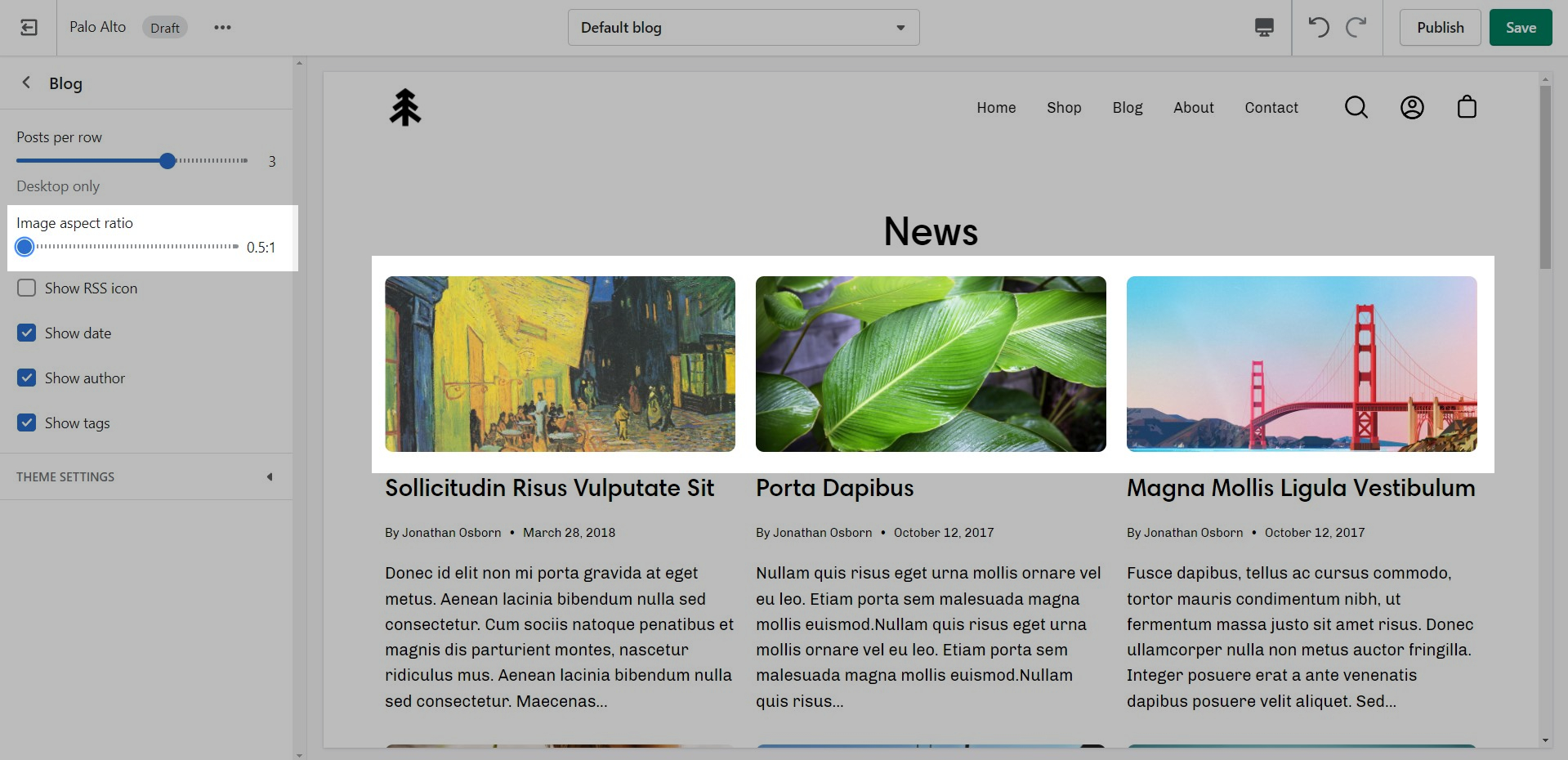
Task: Click the shopping bag cart icon
Action: tap(1467, 107)
